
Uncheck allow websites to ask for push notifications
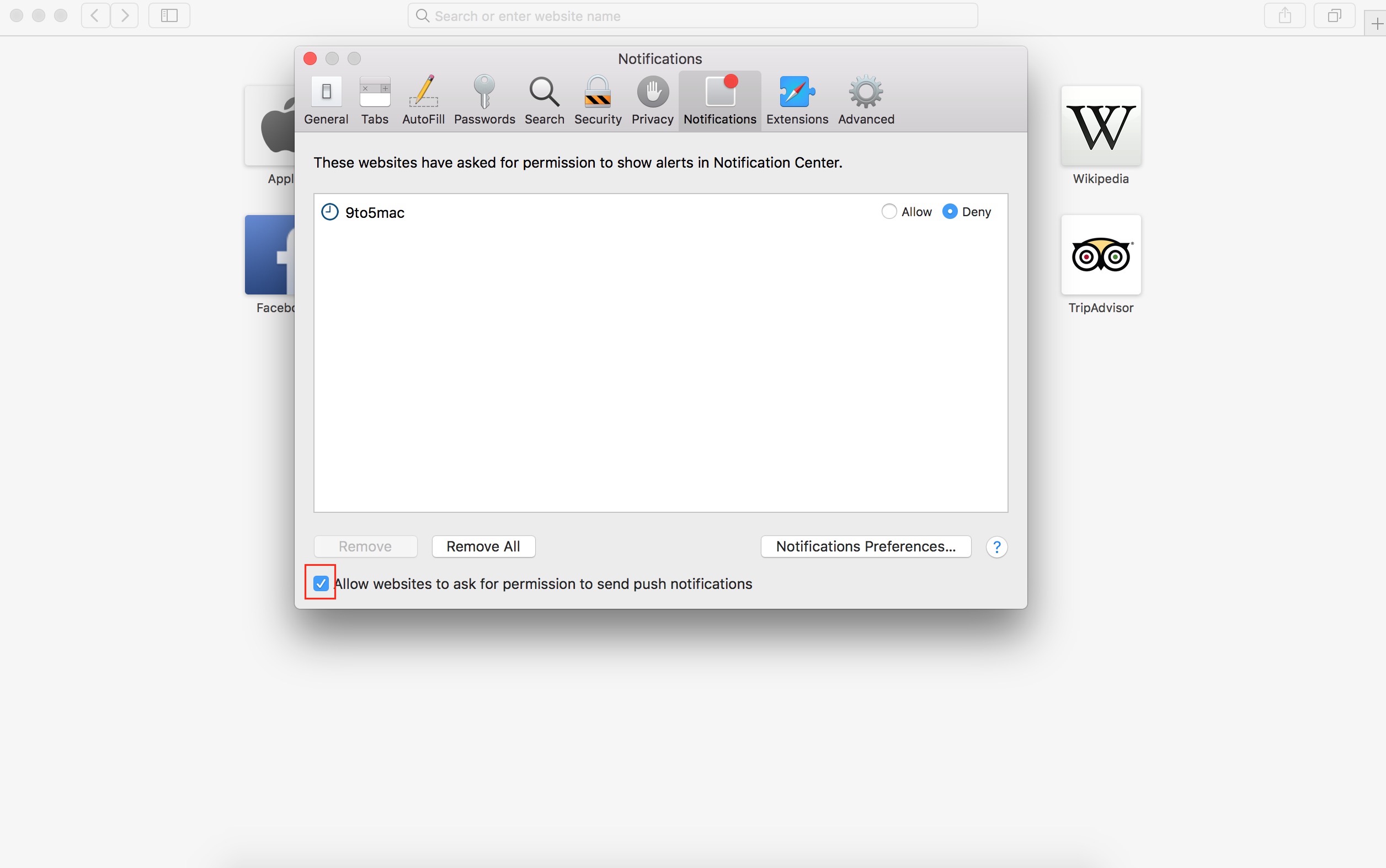[x=321, y=584]
